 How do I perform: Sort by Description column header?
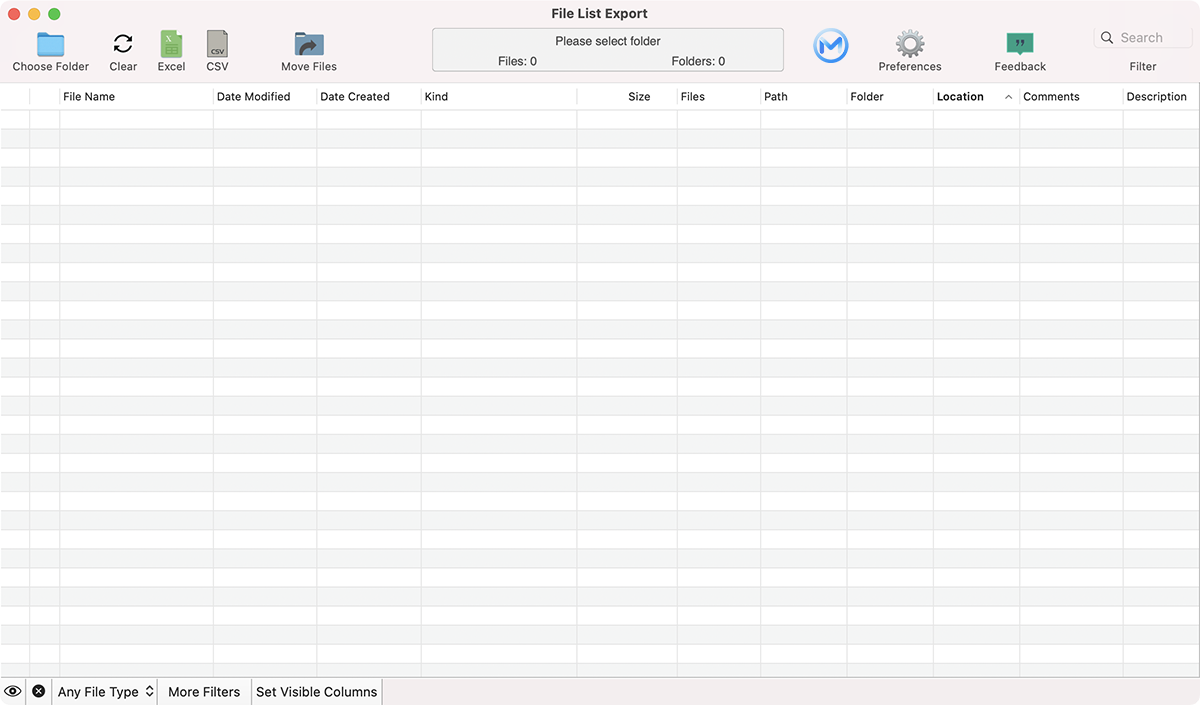[x=1160, y=97]
